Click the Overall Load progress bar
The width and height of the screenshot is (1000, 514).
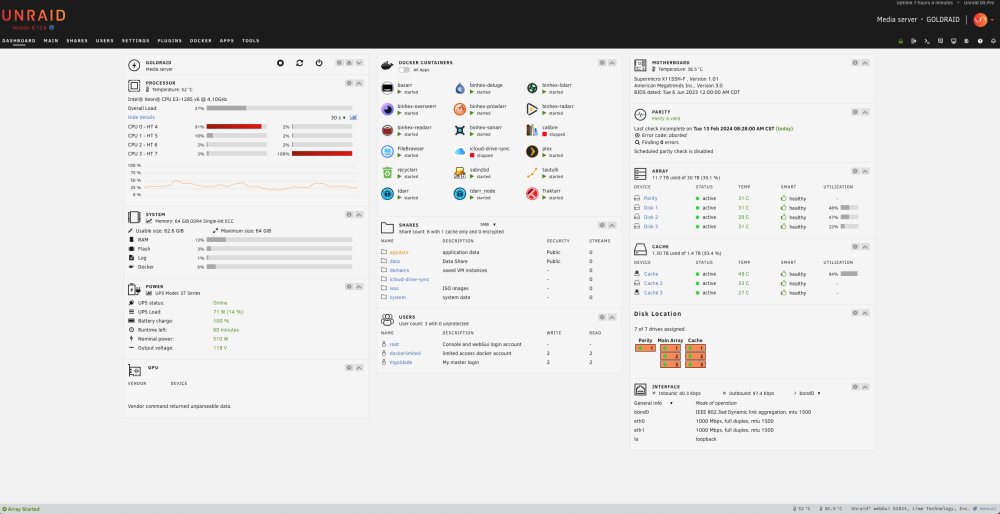tap(279, 108)
